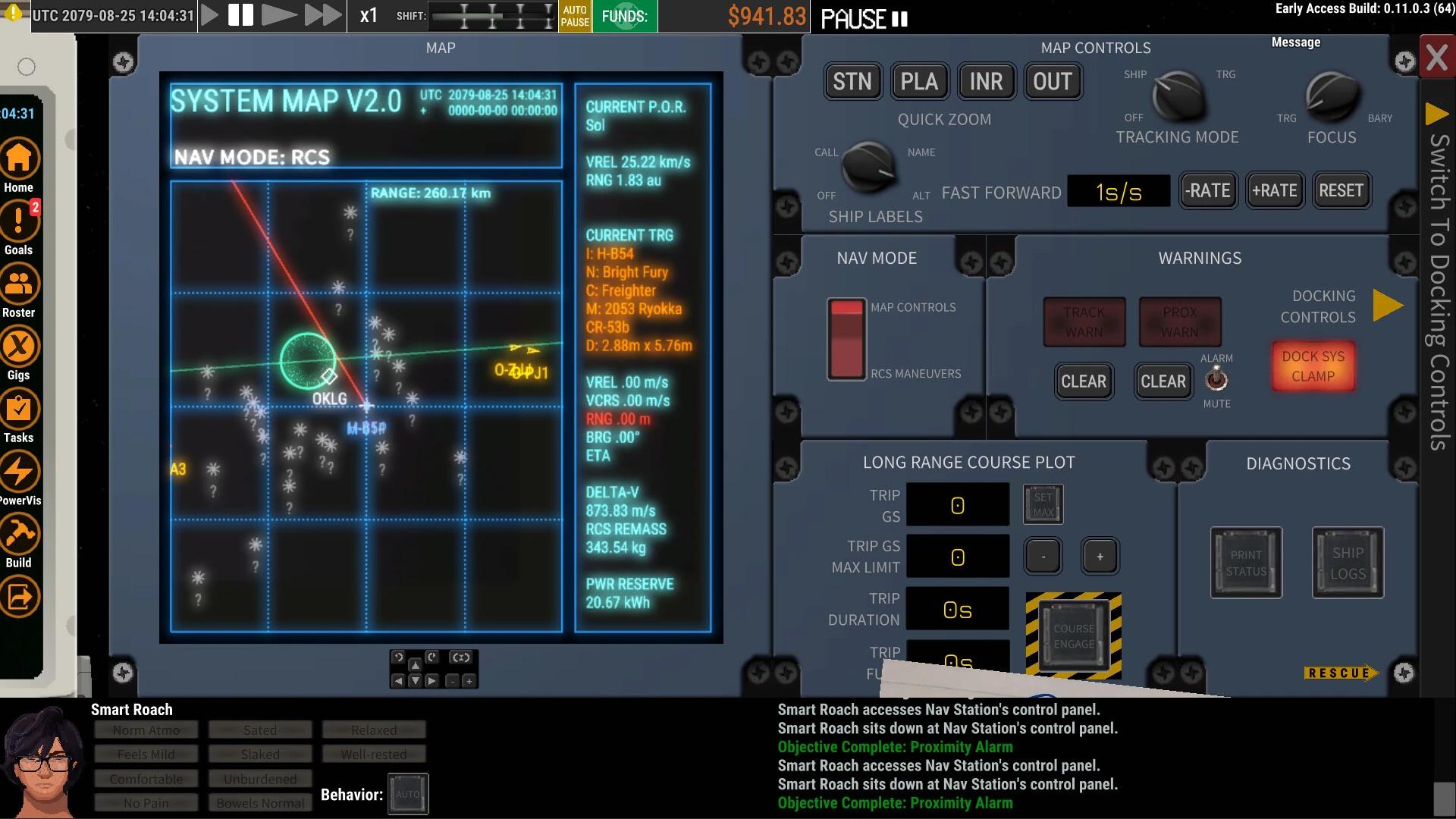1456x819 pixels.
Task: Toggle the Auto Pause button
Action: pos(575,16)
